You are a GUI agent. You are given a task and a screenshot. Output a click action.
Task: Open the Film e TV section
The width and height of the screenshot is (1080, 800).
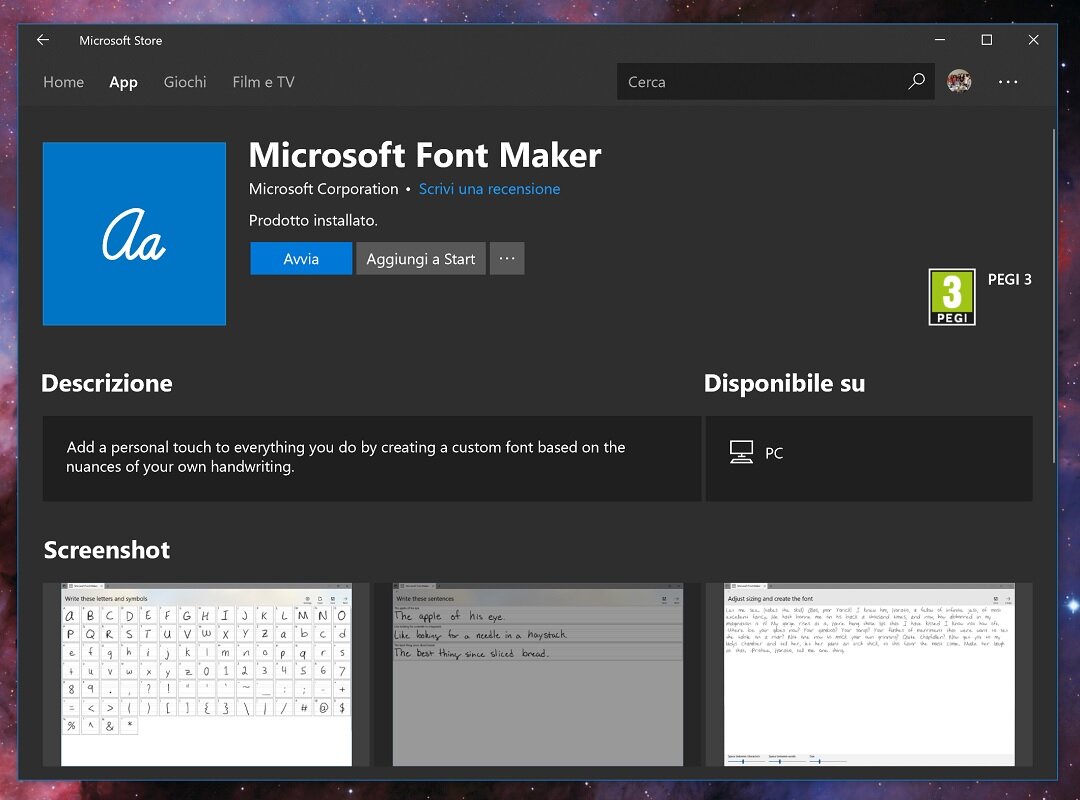263,82
